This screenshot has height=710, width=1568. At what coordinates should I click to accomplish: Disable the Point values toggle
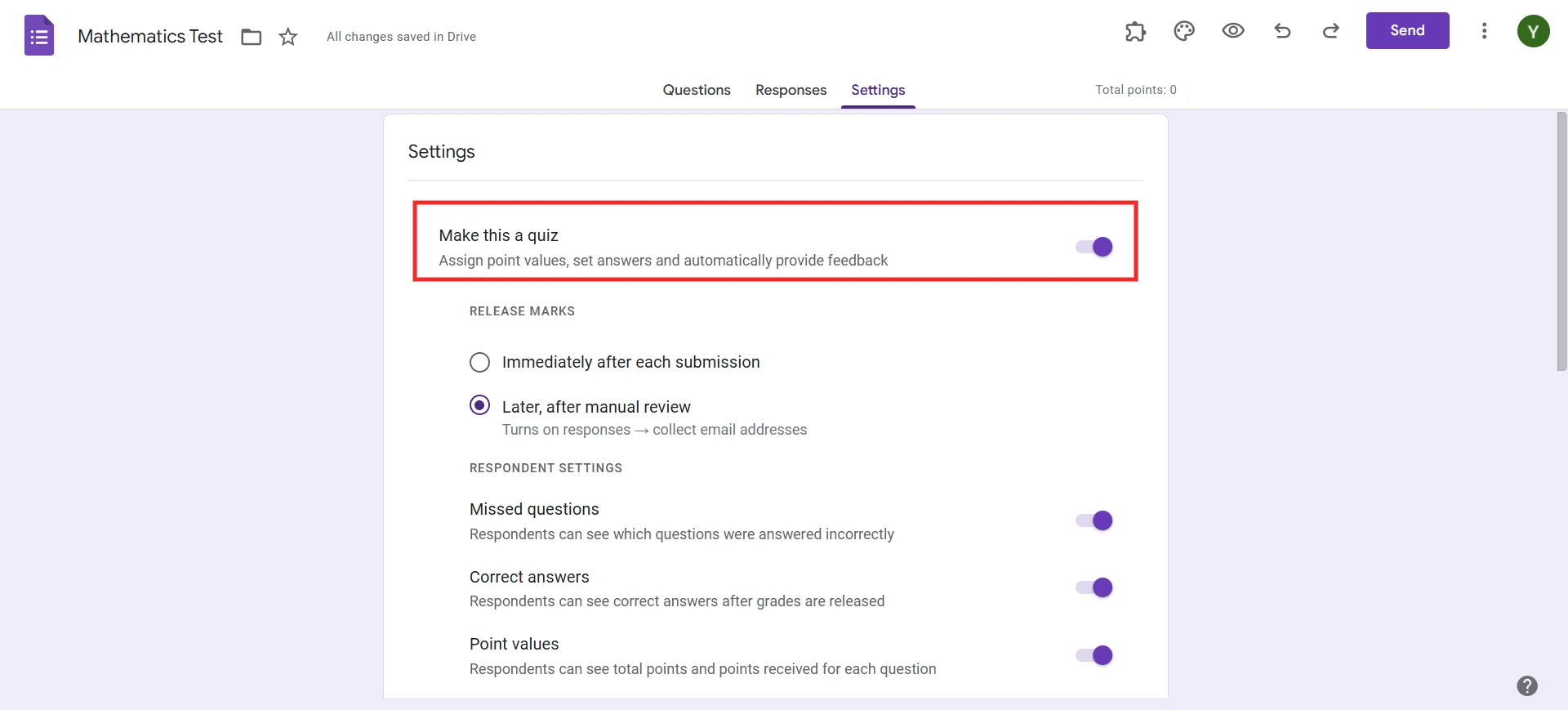click(1093, 654)
